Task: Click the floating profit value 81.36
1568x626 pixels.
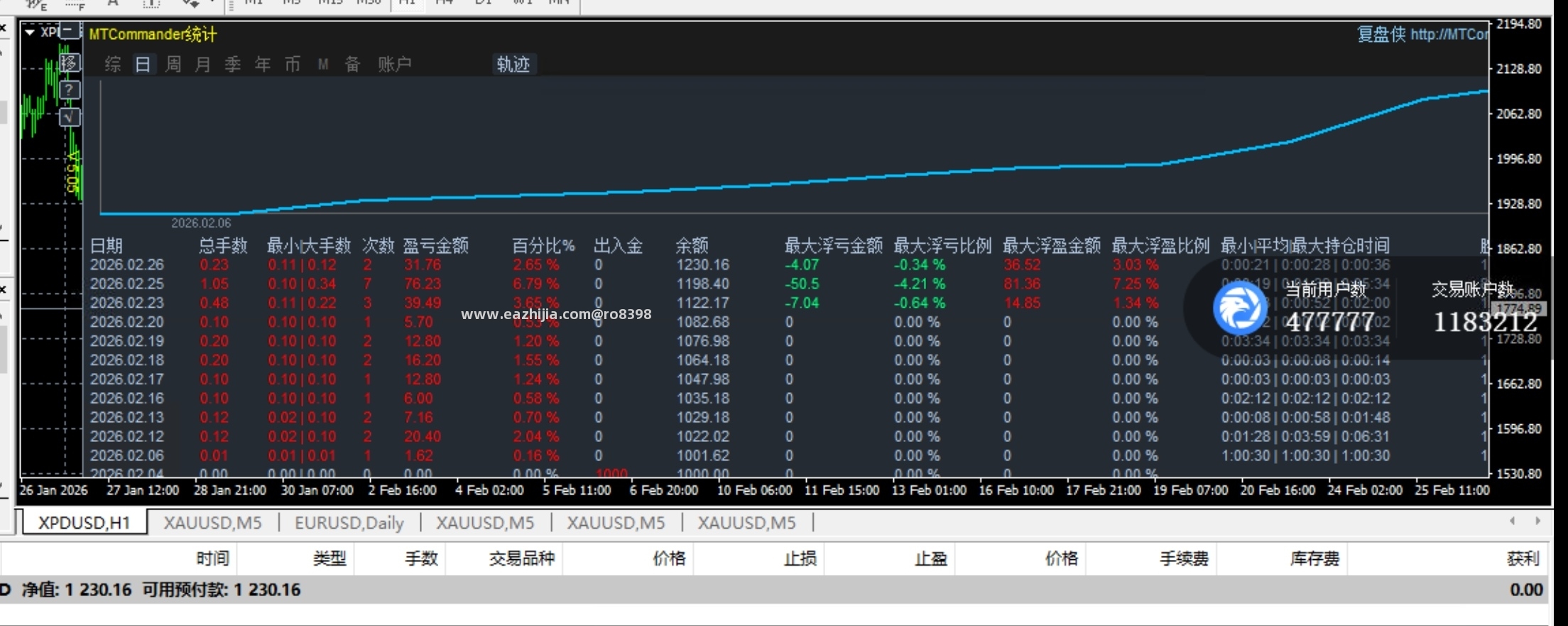Action: 1022,284
